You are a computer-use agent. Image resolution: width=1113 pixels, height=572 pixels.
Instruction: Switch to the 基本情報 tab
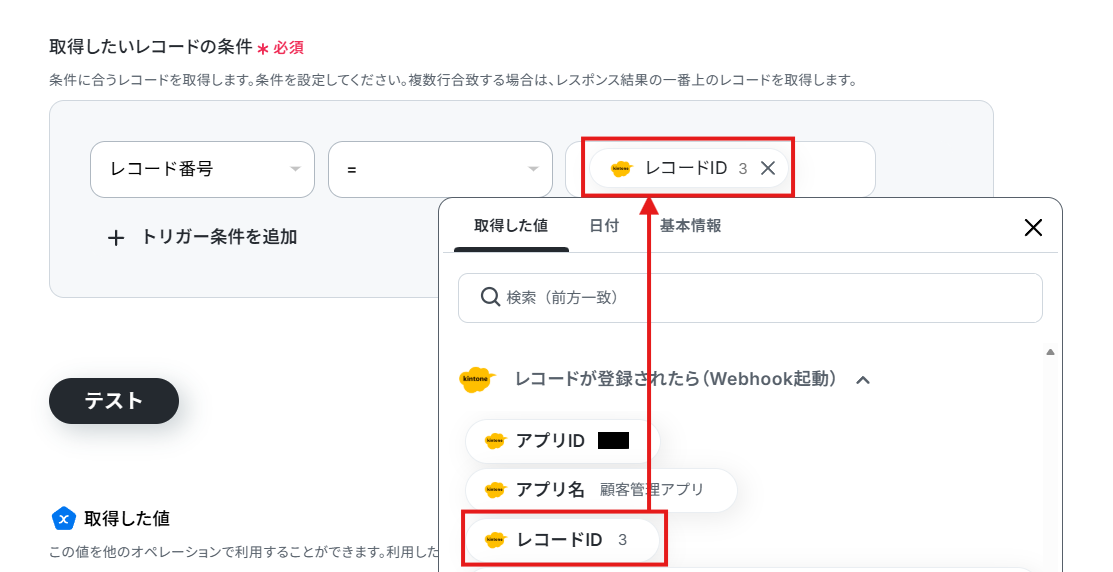[x=691, y=226]
